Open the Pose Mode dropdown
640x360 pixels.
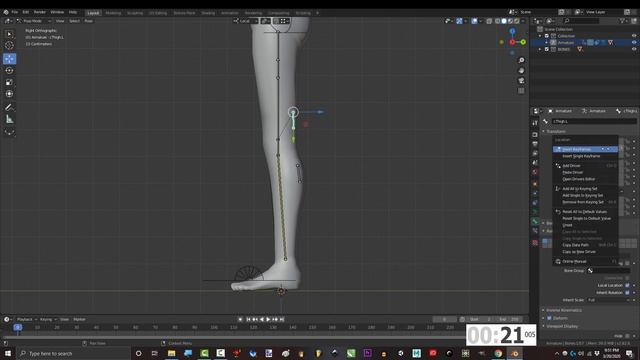click(x=33, y=21)
